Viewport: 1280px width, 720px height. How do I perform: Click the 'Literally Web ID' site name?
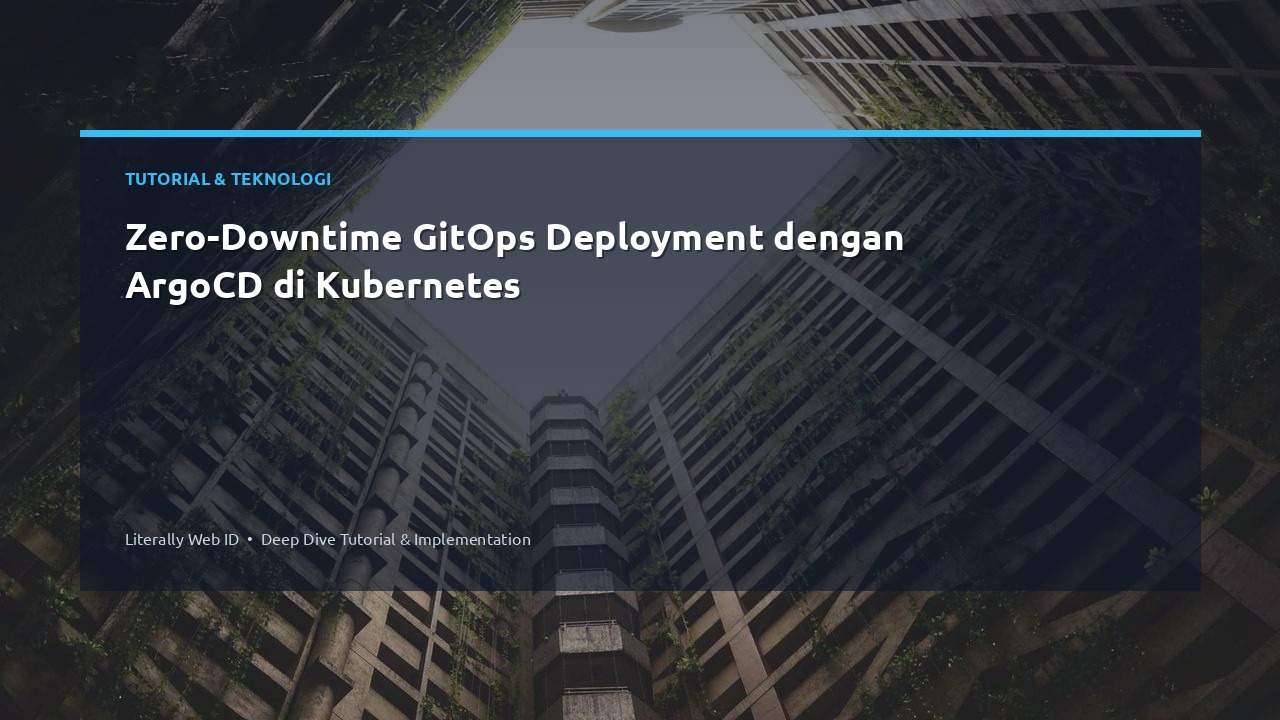pos(182,539)
